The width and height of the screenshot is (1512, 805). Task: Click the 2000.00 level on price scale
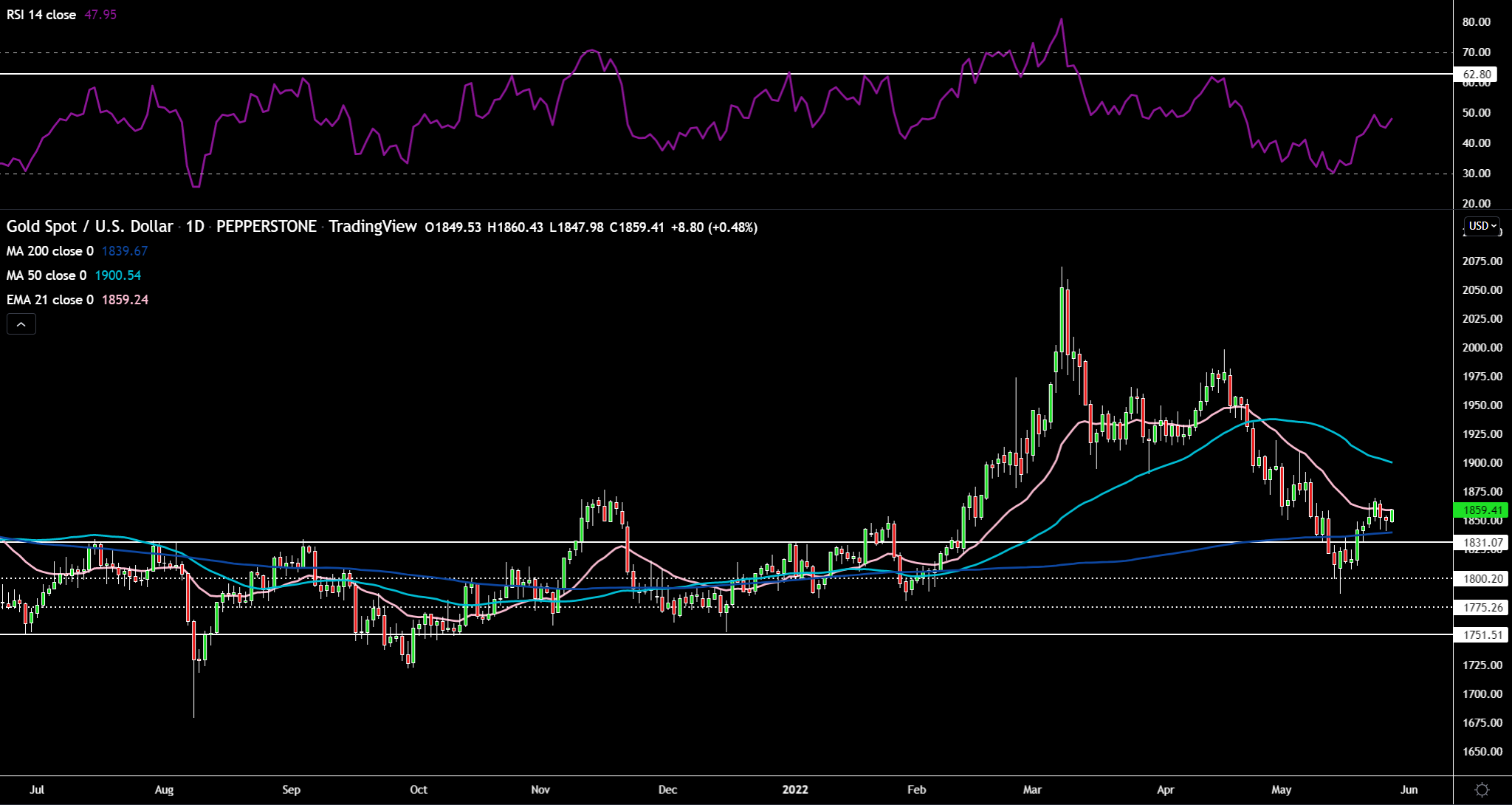(x=1482, y=348)
